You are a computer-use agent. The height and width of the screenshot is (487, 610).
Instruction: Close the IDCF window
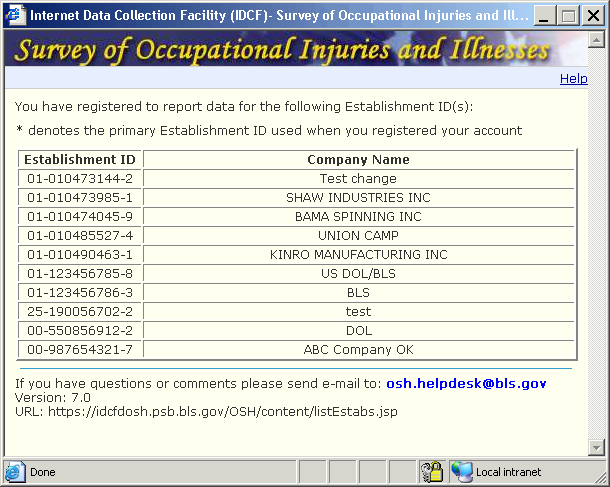click(591, 16)
